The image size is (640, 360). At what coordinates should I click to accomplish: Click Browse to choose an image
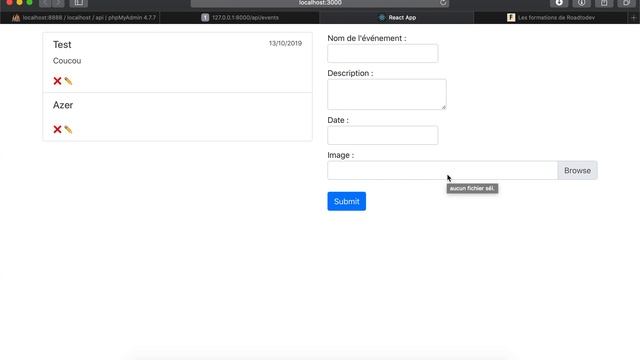coord(577,171)
